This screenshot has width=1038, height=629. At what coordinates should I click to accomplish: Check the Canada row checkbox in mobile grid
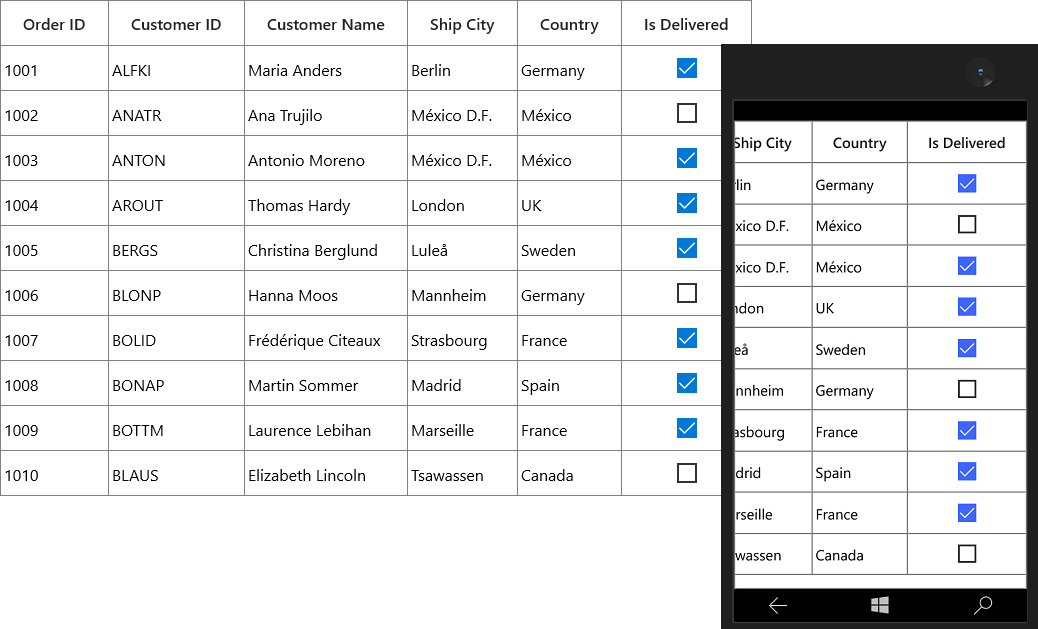[966, 553]
